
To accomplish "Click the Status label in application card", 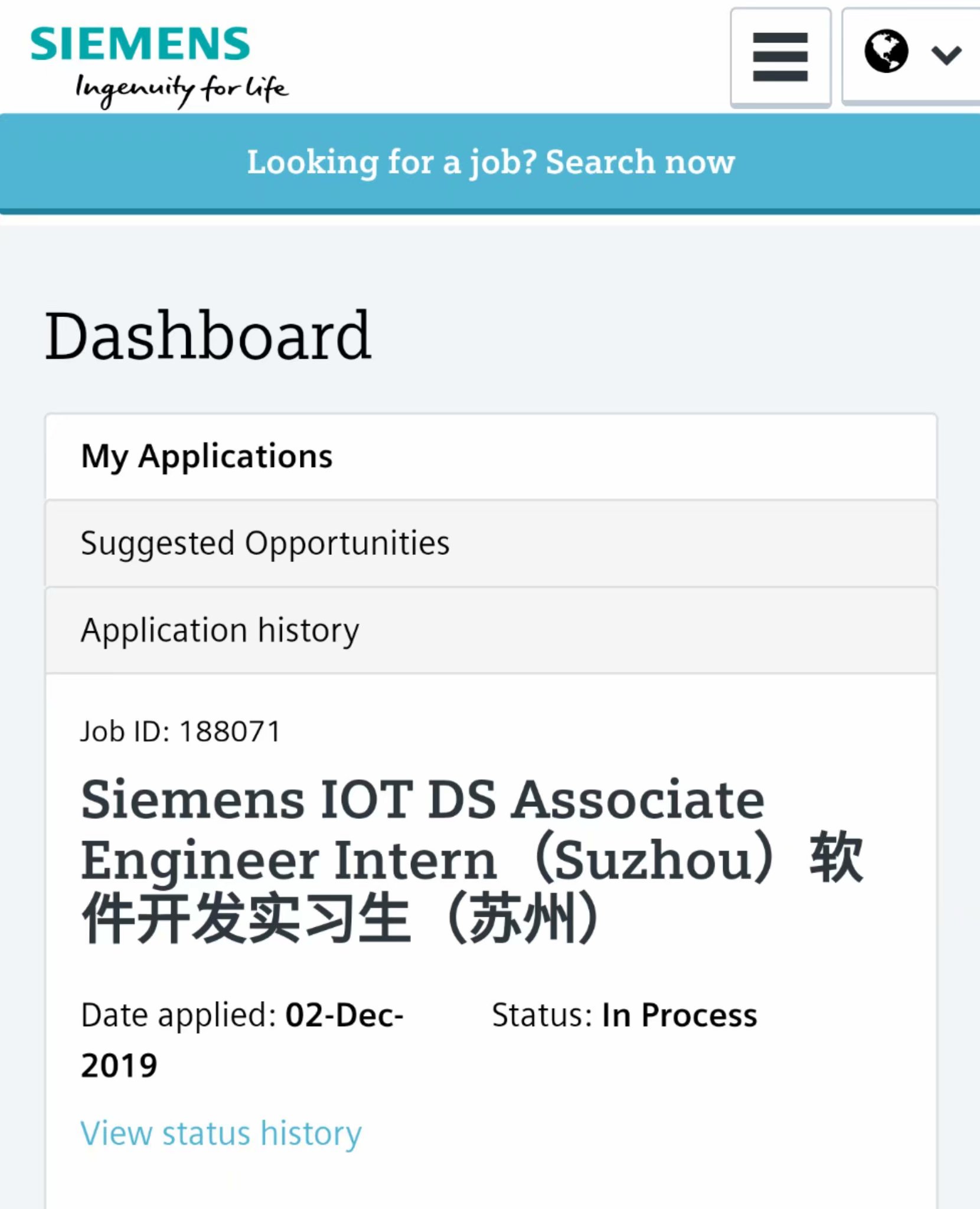I will tap(542, 1015).
